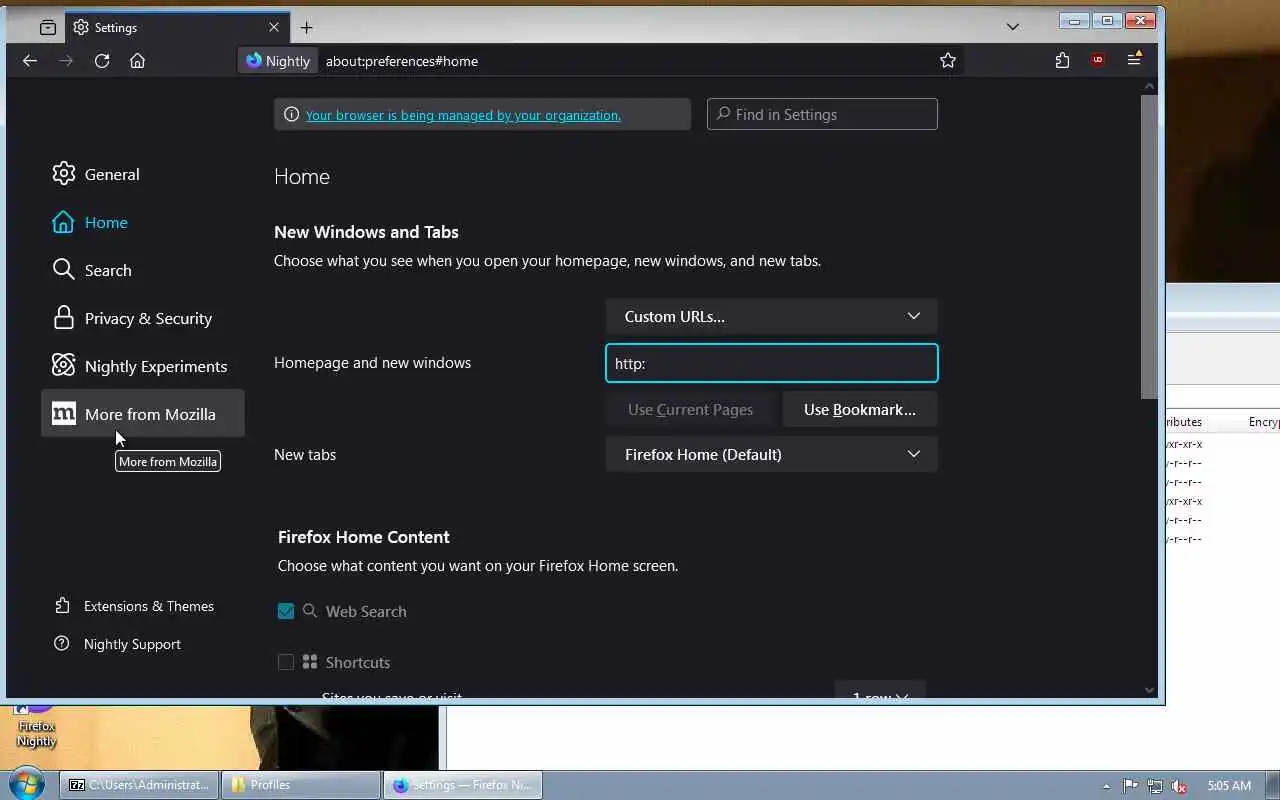Open a new tab with plus button
The image size is (1280, 800).
coord(306,27)
